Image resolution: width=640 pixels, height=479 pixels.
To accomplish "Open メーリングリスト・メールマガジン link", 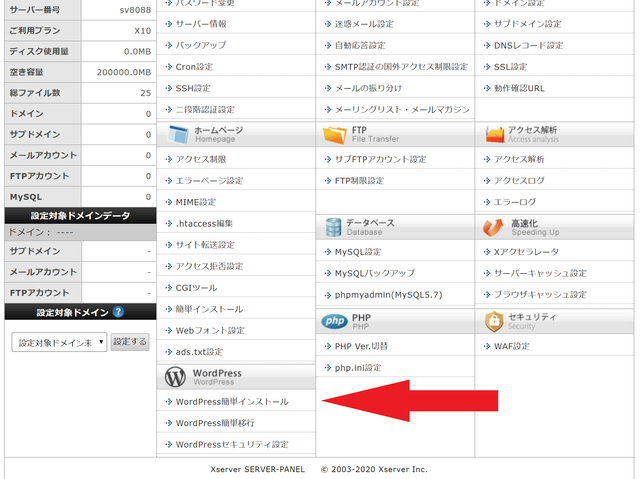I will click(x=402, y=109).
